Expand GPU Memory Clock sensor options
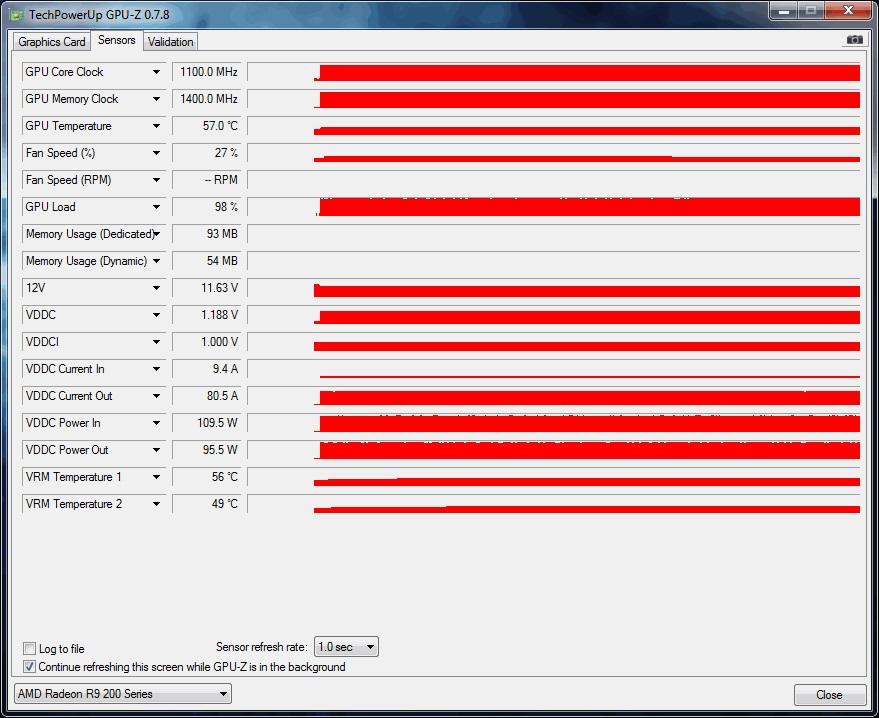Screen dimensions: 879x718 156,99
